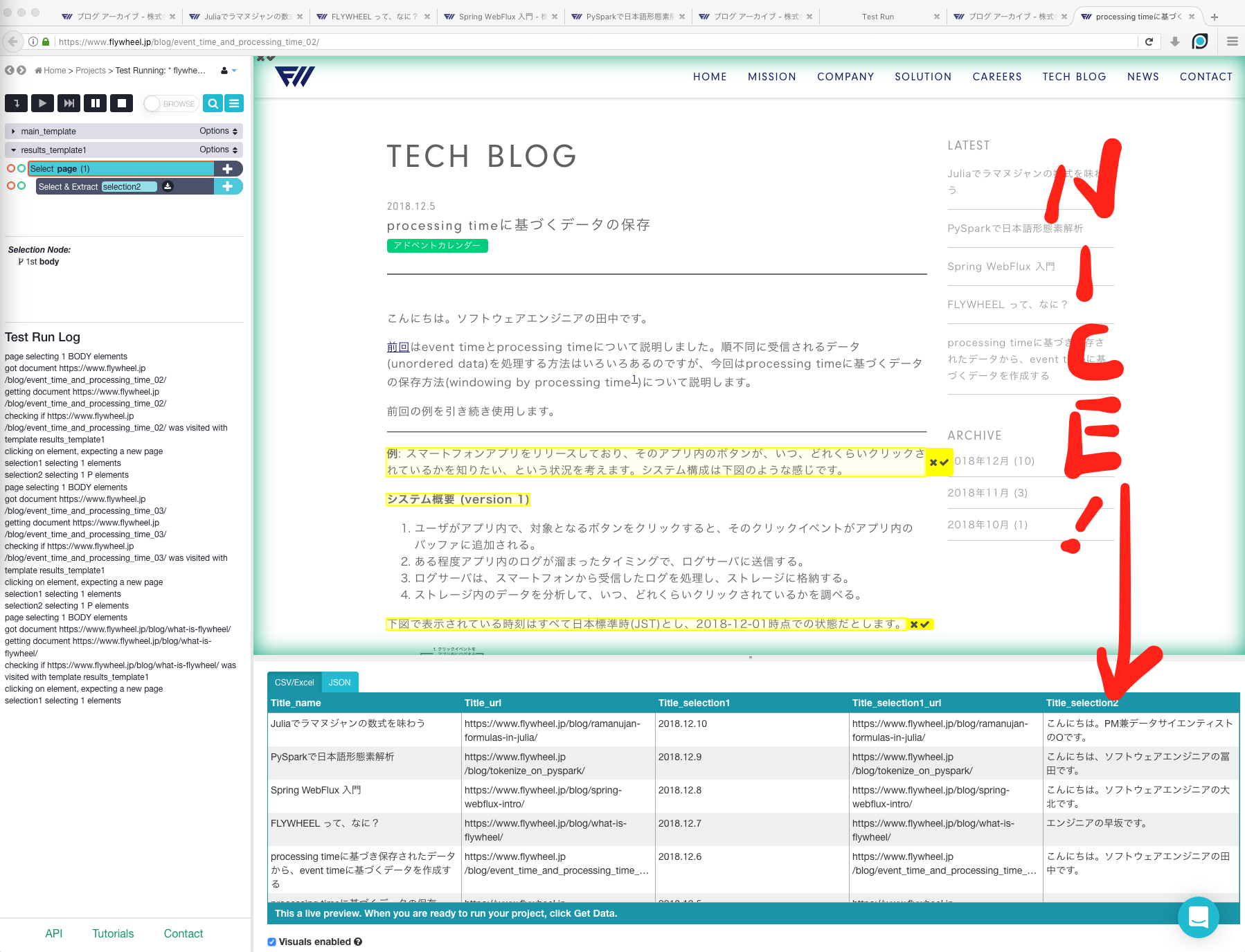This screenshot has width=1245, height=952.
Task: Click the Flywheel logo
Action: [x=295, y=76]
